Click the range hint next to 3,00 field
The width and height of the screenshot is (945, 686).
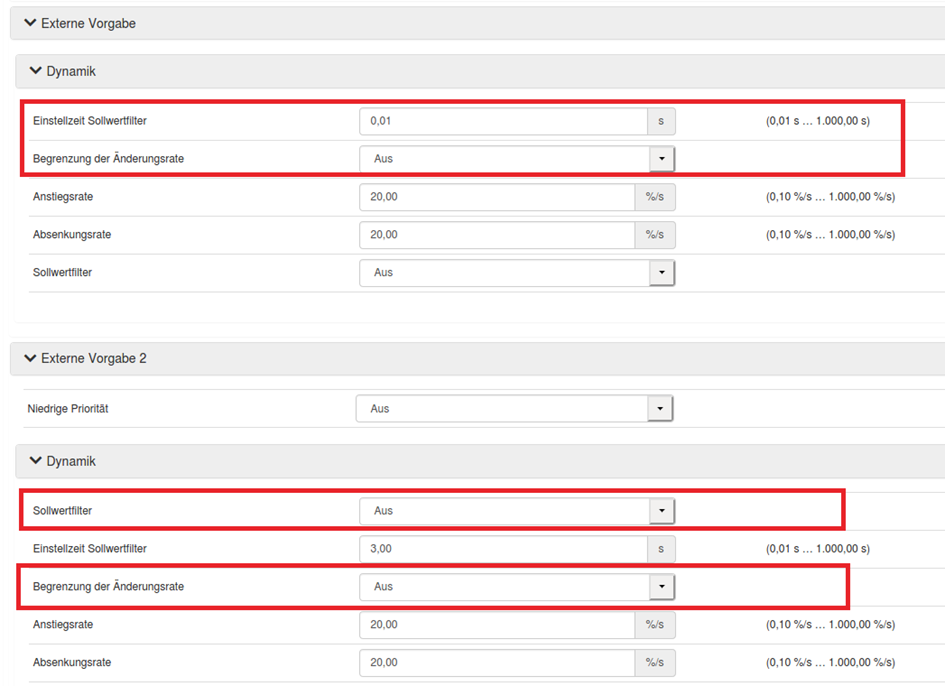(817, 549)
